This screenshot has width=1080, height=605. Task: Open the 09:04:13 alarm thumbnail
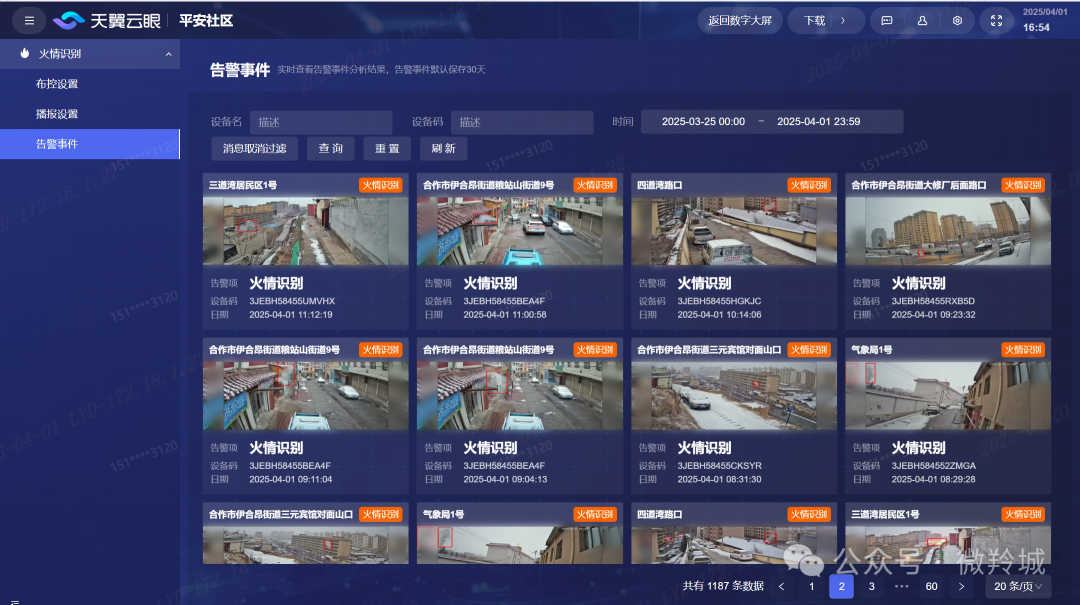click(x=519, y=396)
